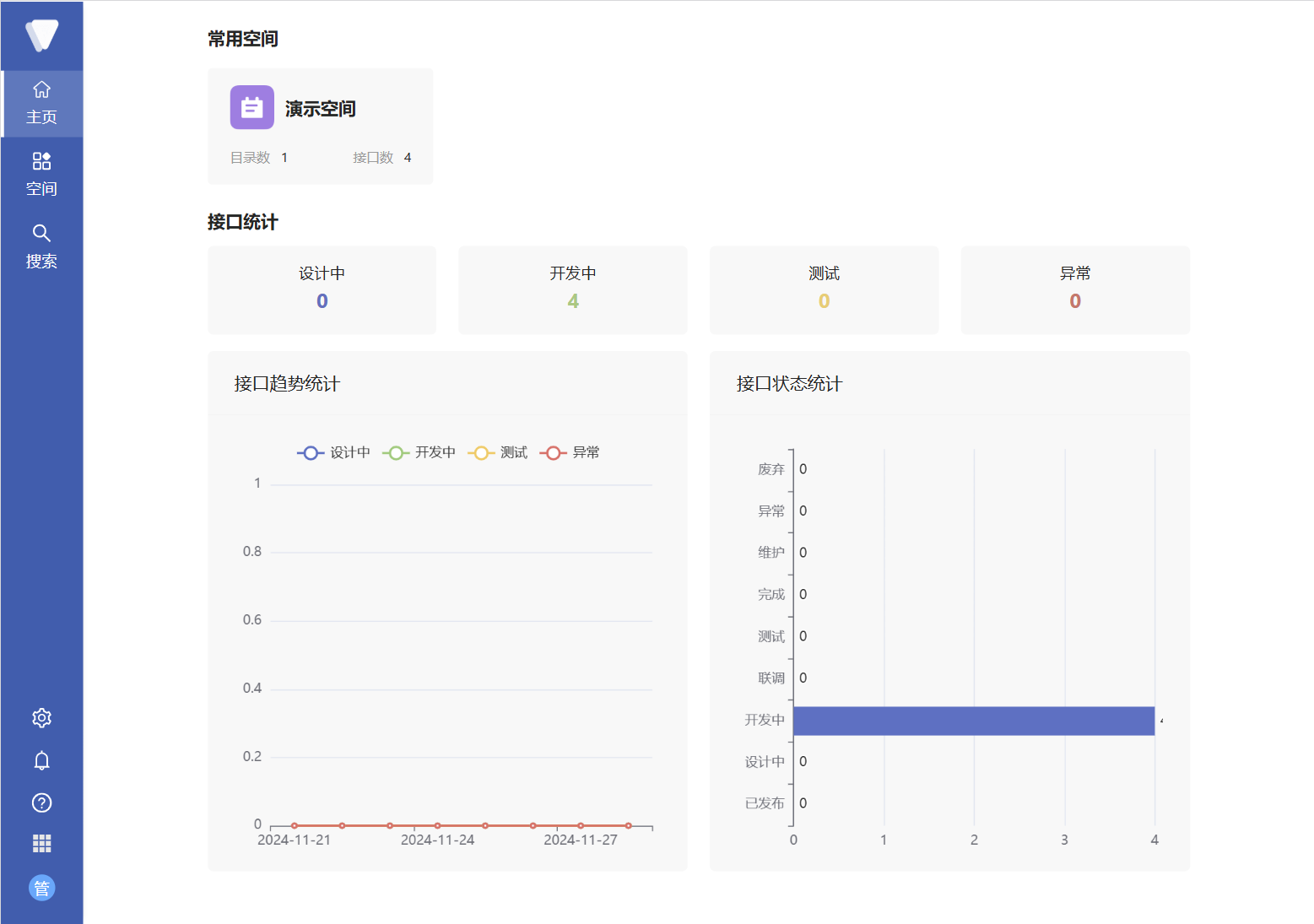Select the 开发中 statistic card

click(572, 289)
